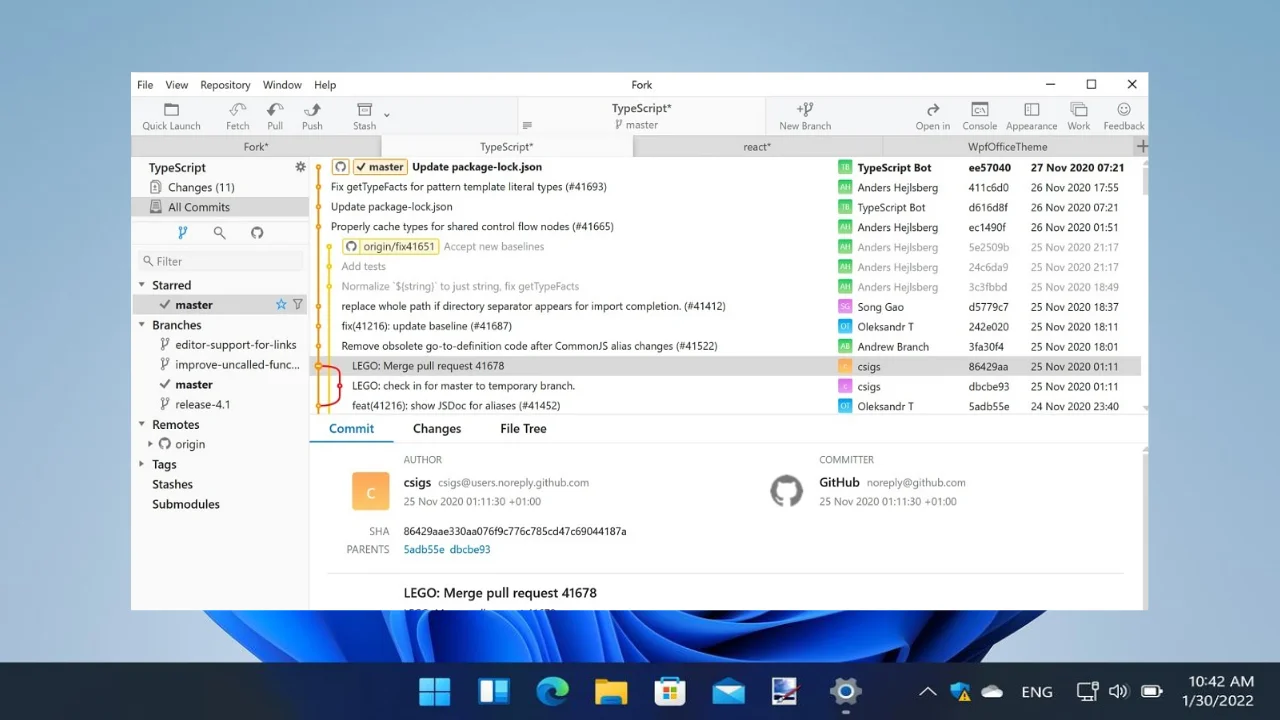Select Stashes in sidebar
The image size is (1280, 720).
tap(172, 484)
